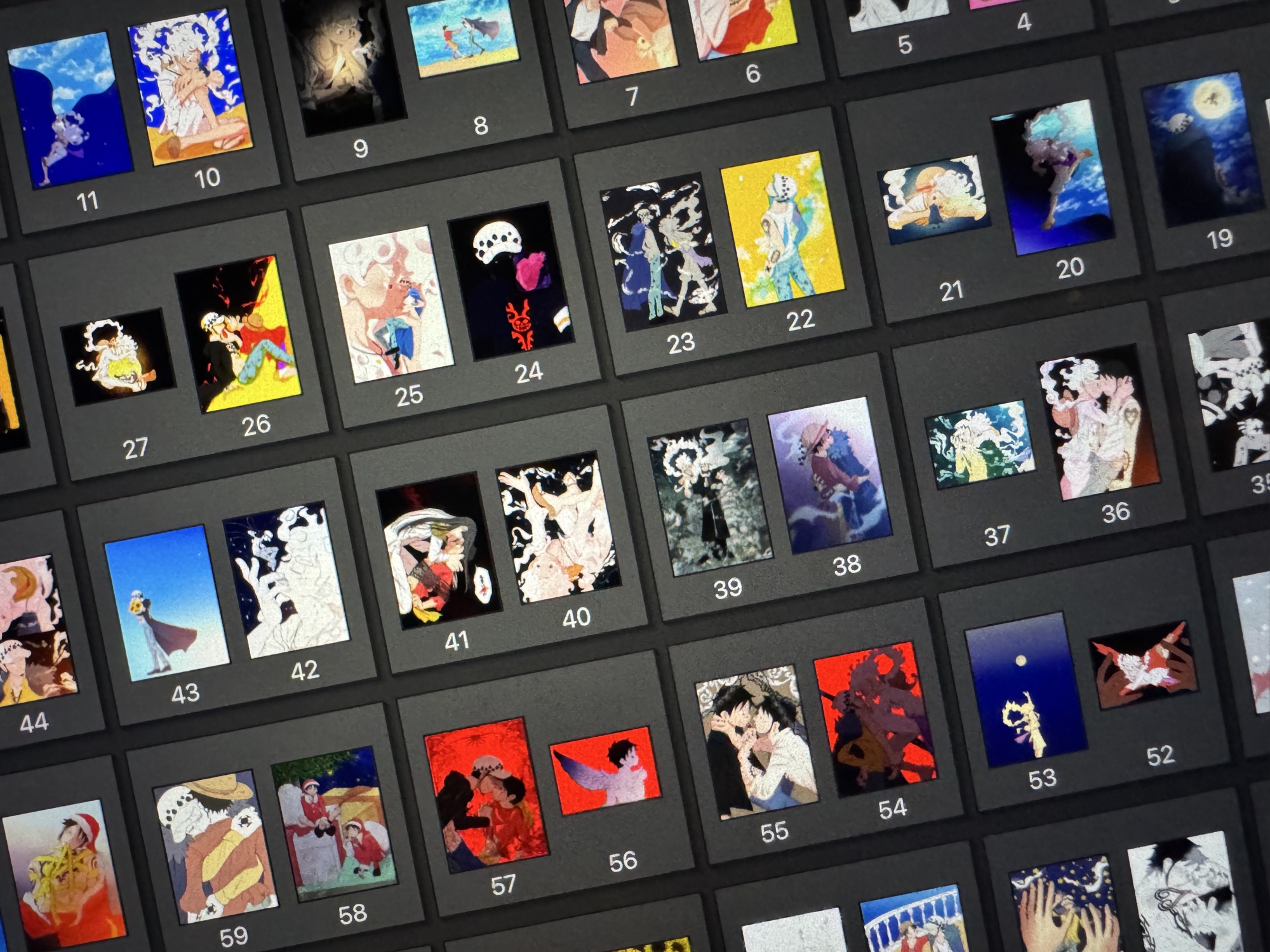Select thumbnail 43 with blue sky figure
This screenshot has width=1270, height=952.
click(x=166, y=603)
